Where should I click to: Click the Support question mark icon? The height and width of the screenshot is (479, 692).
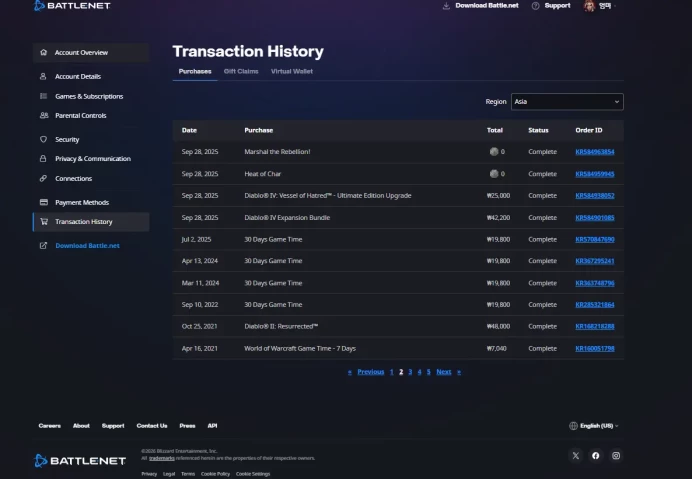(535, 6)
